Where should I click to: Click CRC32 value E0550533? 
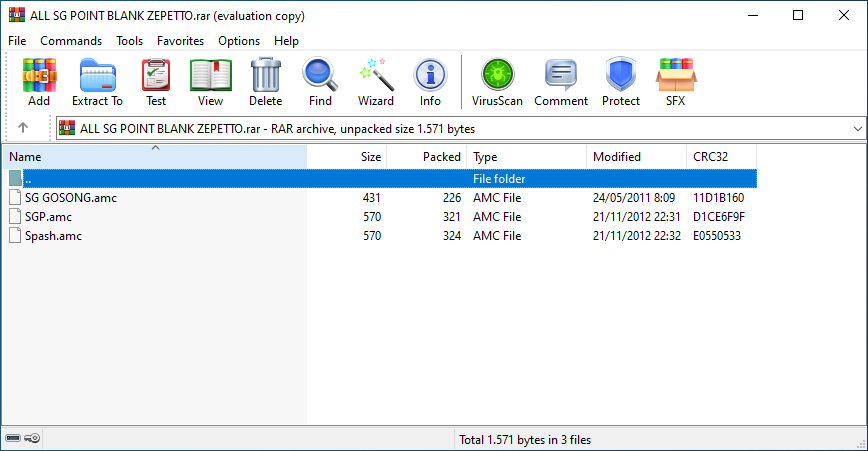coord(717,236)
